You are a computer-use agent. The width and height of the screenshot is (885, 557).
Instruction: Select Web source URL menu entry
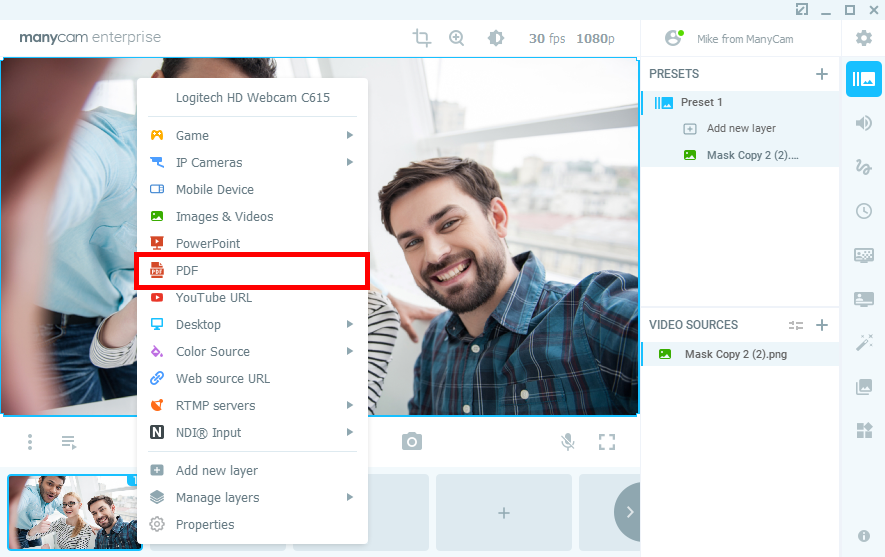pyautogui.click(x=252, y=379)
